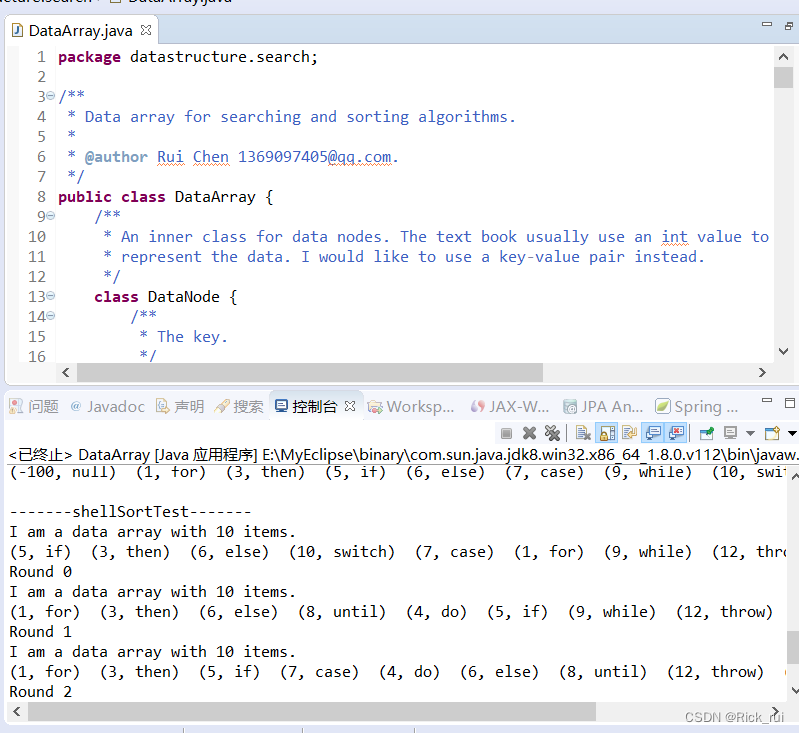Image resolution: width=799 pixels, height=733 pixels.
Task: Click console horizontal scrollbar left arrow
Action: (17, 712)
